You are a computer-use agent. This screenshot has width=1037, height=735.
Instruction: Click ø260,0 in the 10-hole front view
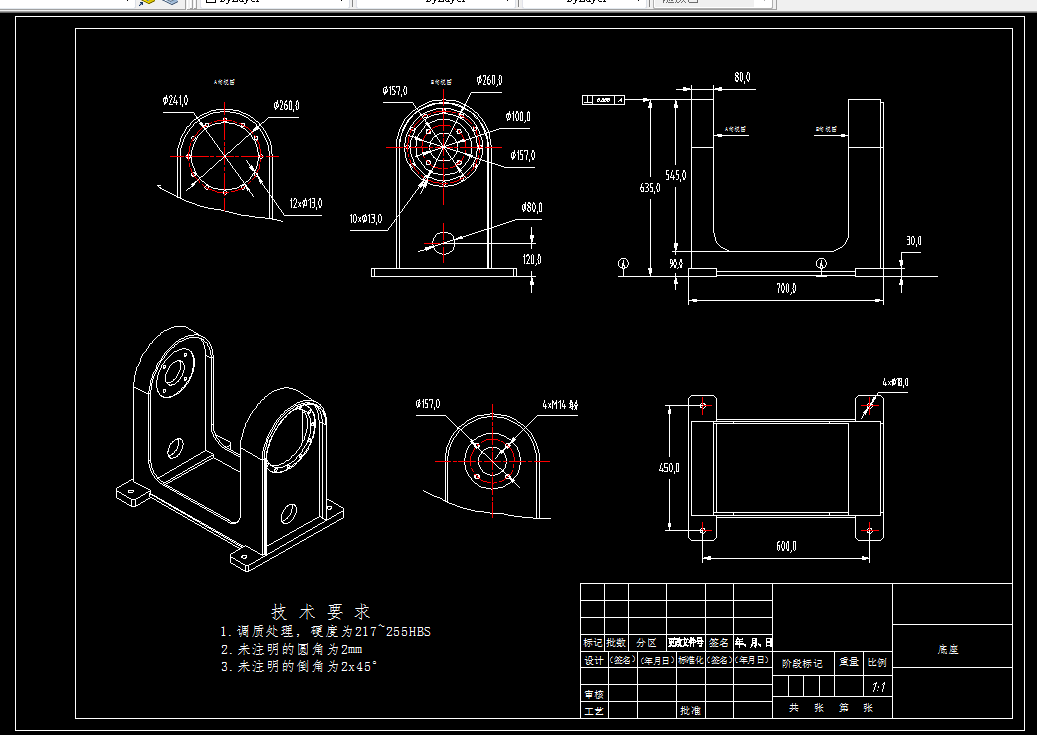489,80
